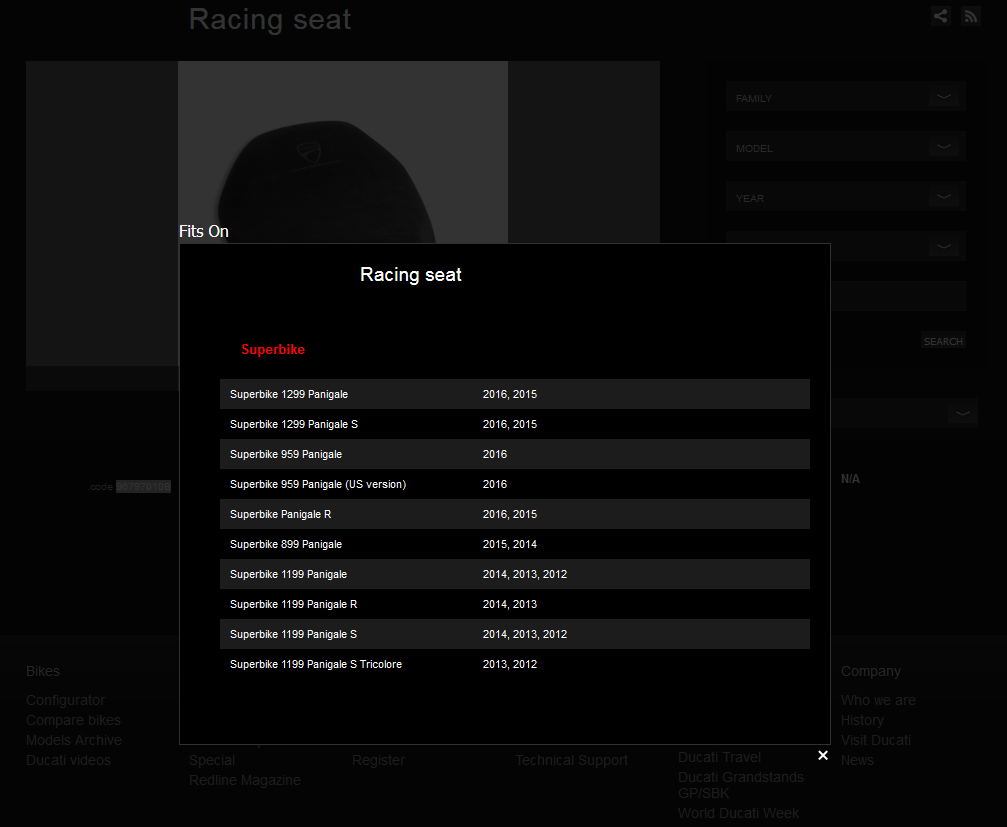Click the share icon near the page title
Screen dimensions: 1007x827
click(940, 16)
